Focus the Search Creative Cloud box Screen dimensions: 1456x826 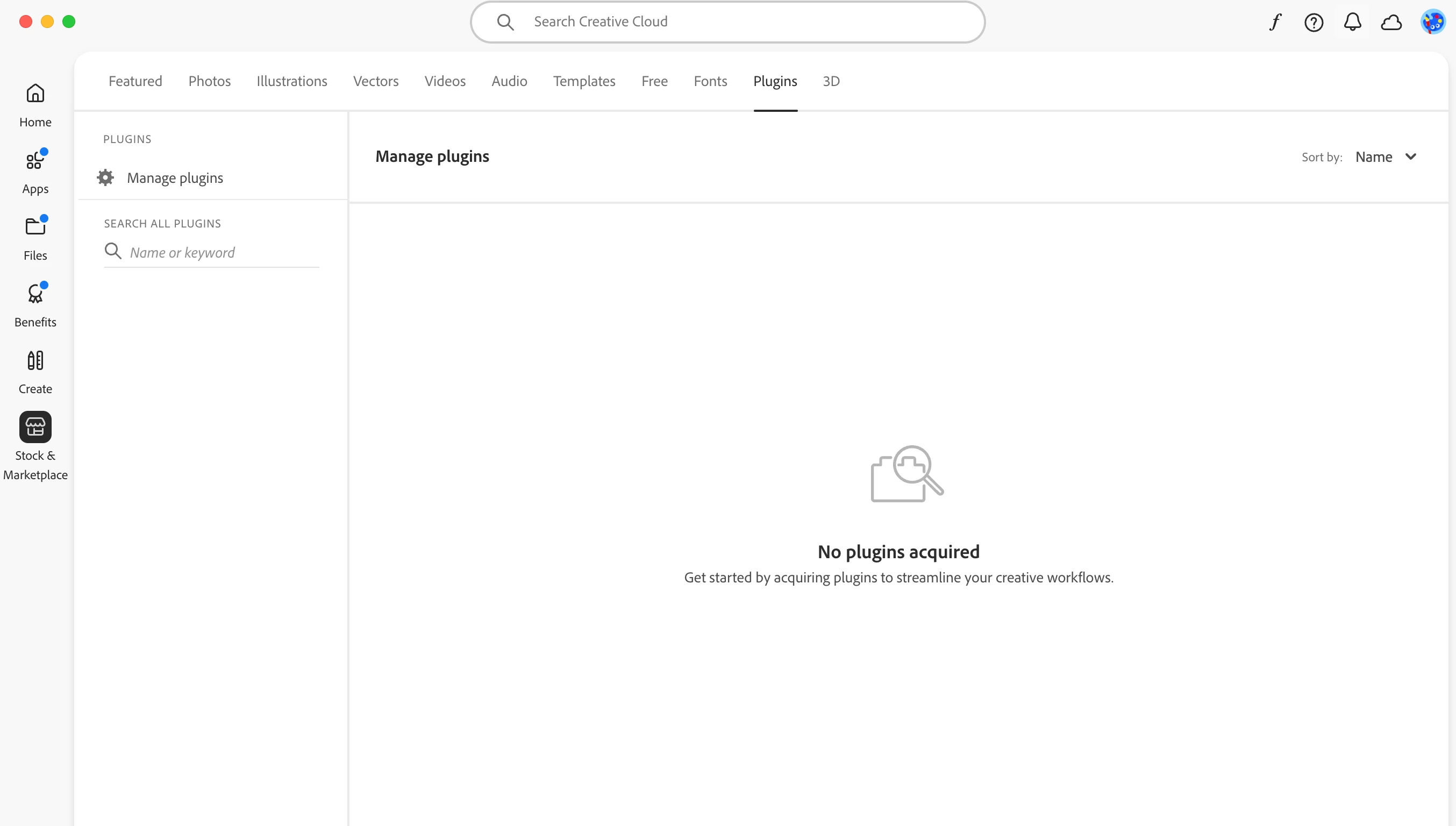click(737, 22)
